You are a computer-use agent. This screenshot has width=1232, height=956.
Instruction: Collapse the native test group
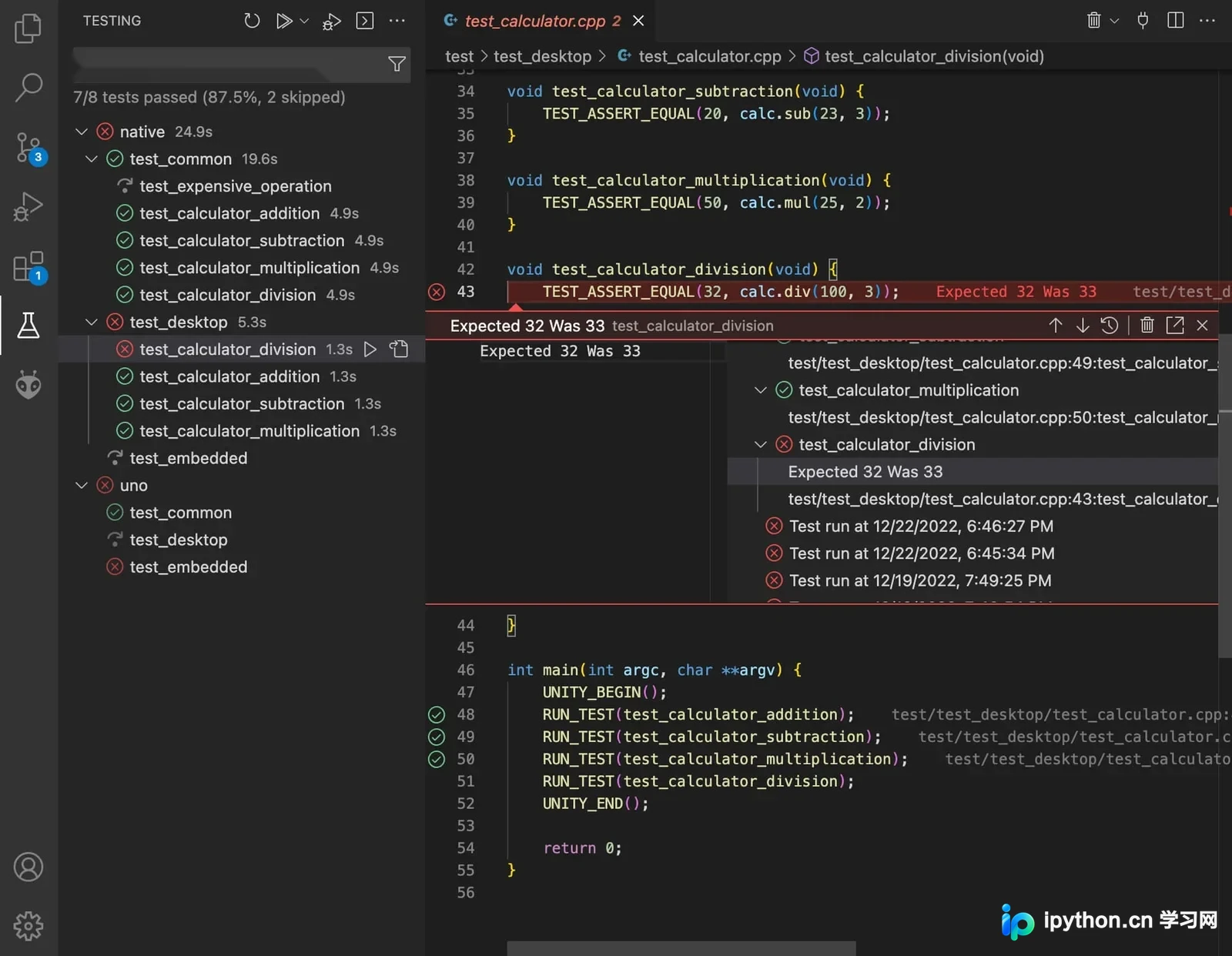tap(82, 132)
